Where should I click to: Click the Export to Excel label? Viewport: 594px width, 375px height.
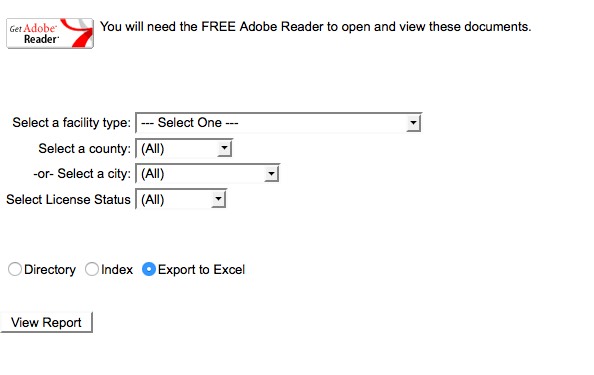(x=202, y=270)
